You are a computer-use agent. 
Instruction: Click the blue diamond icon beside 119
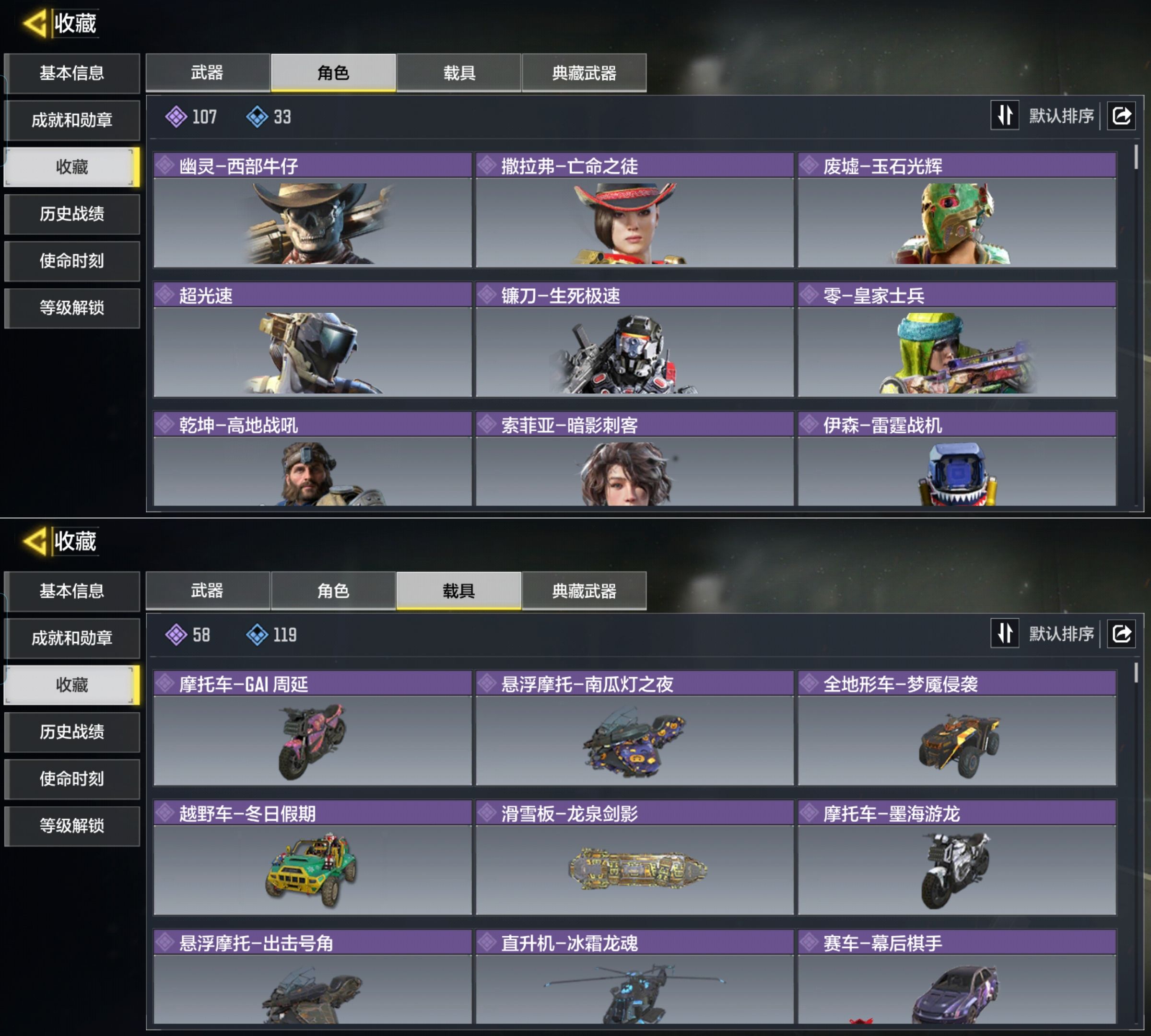pyautogui.click(x=257, y=635)
